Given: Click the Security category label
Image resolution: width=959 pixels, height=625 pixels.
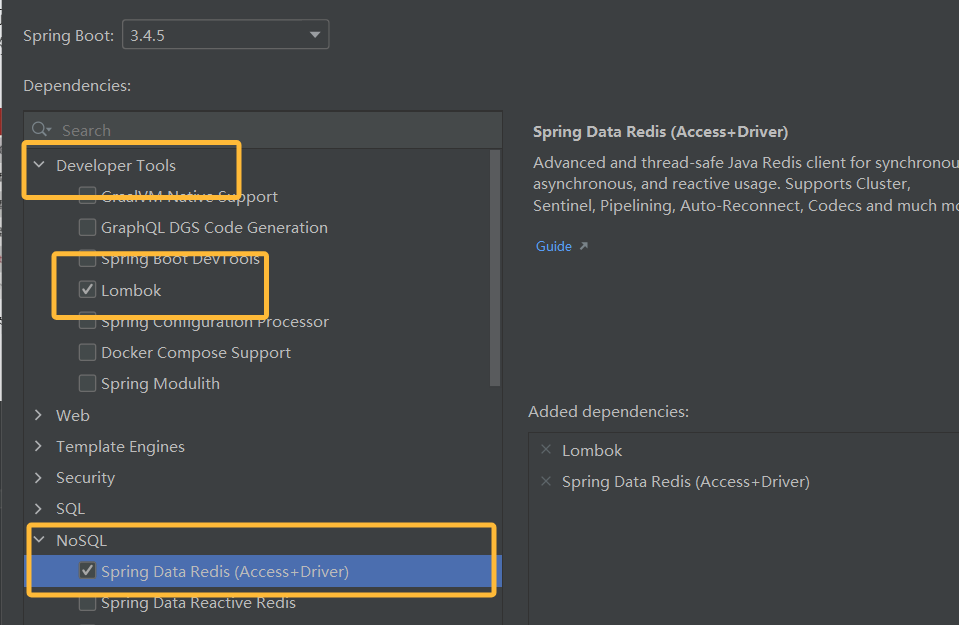Looking at the screenshot, I should coord(86,478).
